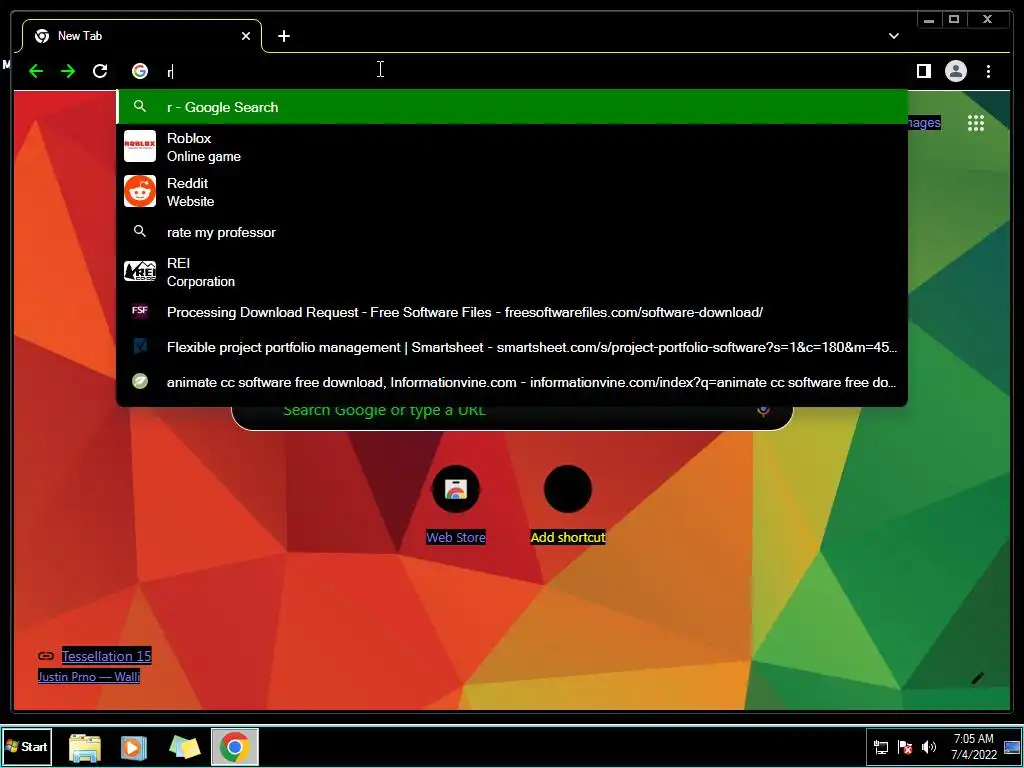Image resolution: width=1024 pixels, height=768 pixels.
Task: Click the volume speaker tray icon
Action: coord(929,747)
